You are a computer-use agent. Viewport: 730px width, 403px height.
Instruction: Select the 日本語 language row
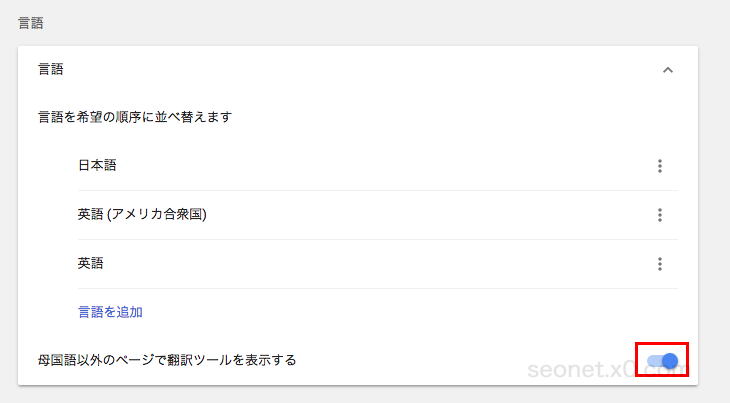point(378,166)
